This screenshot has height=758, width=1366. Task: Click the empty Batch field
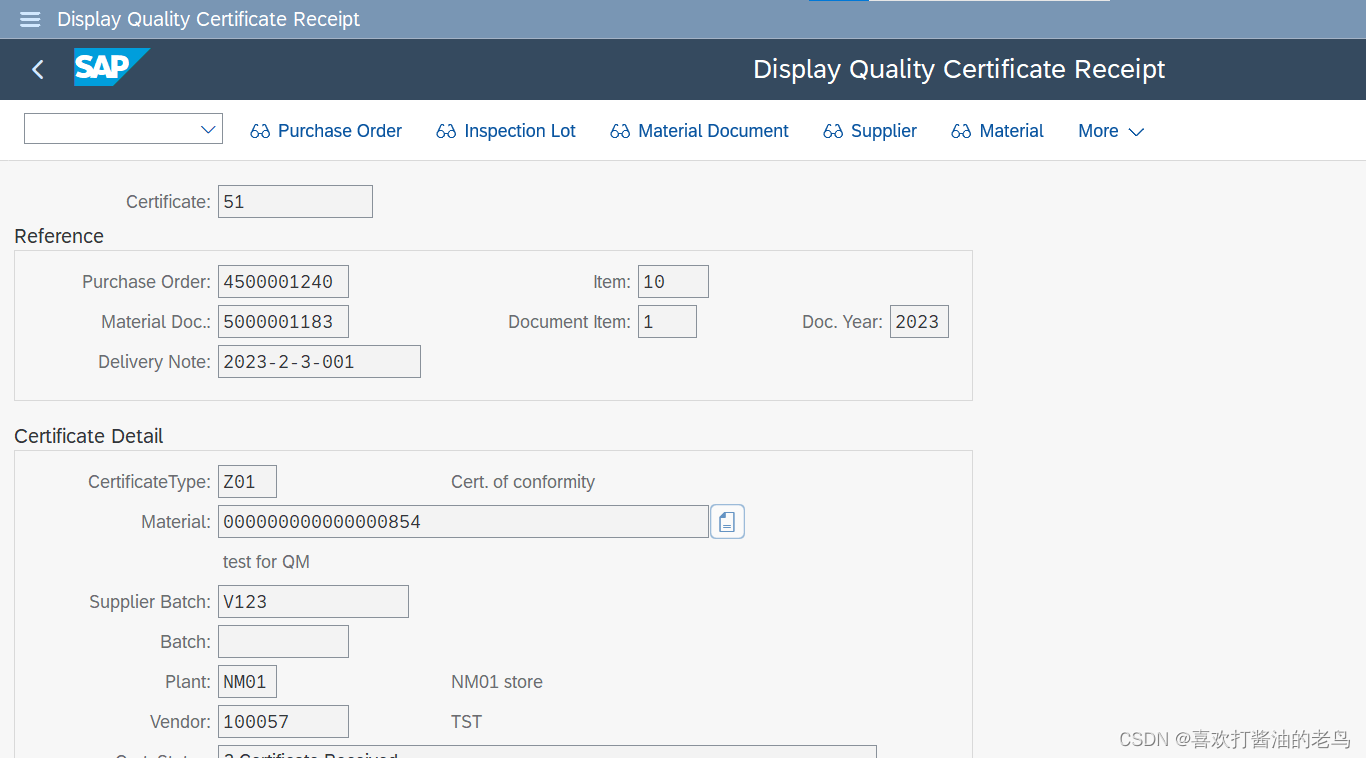point(283,641)
